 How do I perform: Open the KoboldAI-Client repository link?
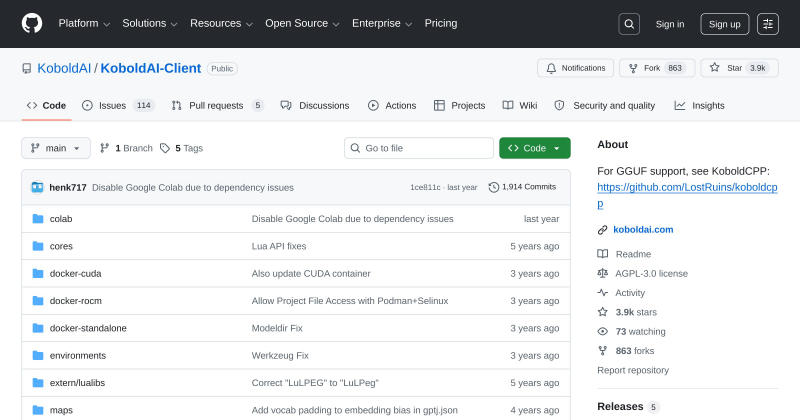[151, 68]
